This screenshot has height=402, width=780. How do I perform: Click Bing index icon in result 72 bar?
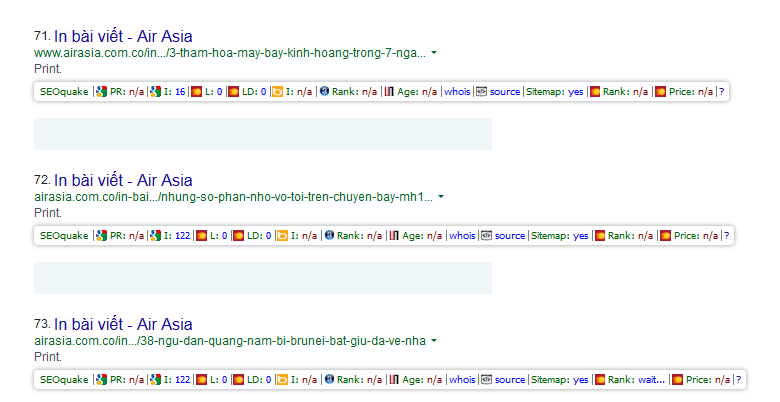(283, 236)
